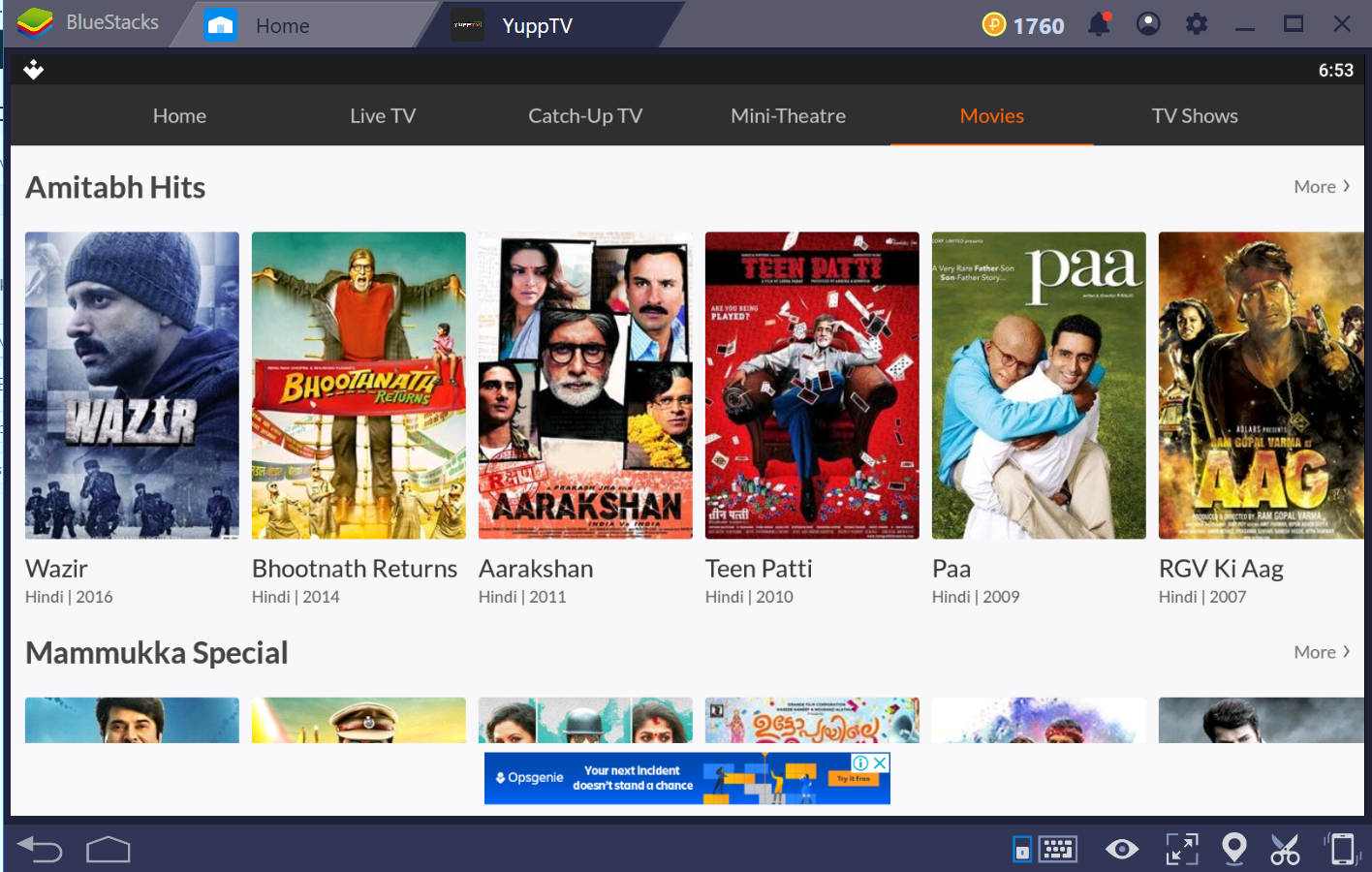The width and height of the screenshot is (1372, 872).
Task: Open the BlueStacks notifications bell
Action: [1099, 23]
